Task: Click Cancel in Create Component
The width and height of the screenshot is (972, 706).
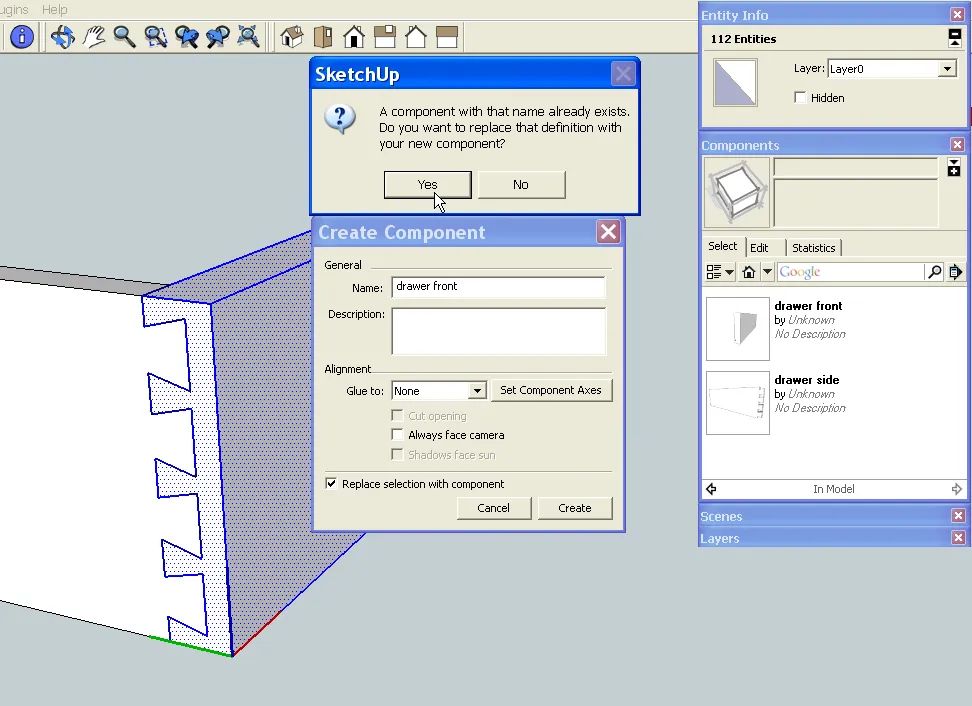Action: coord(493,508)
